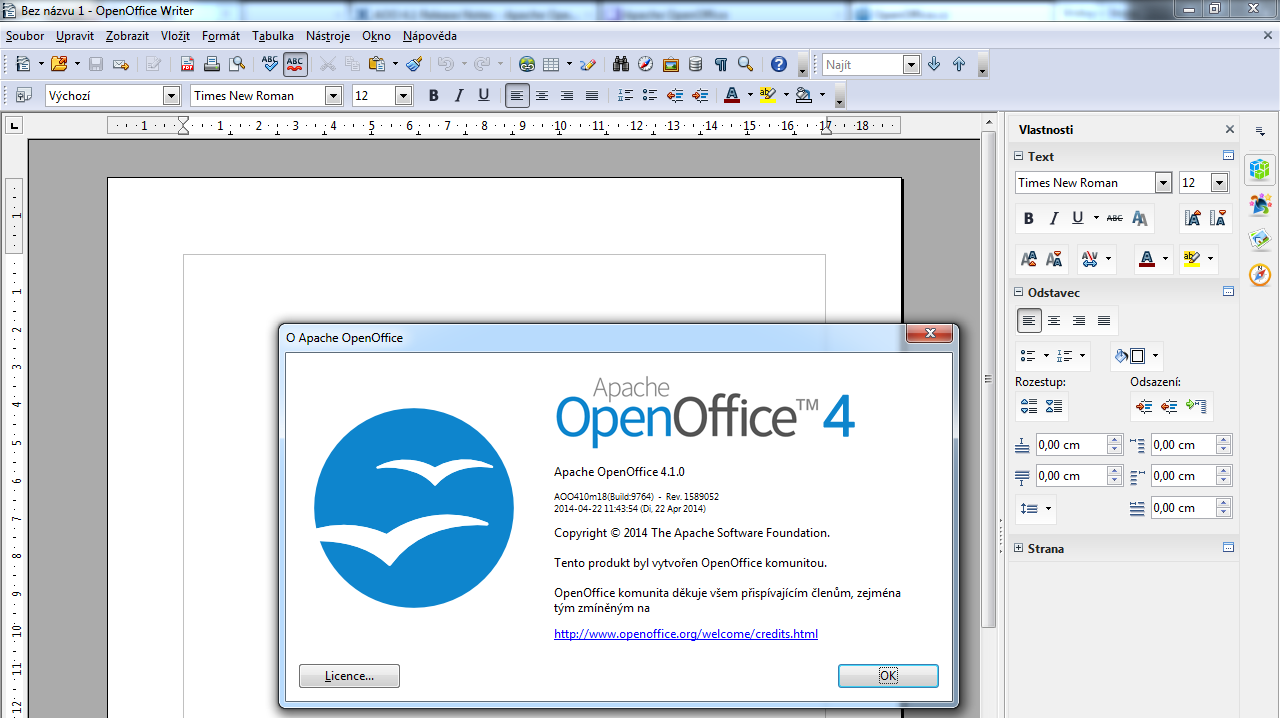The image size is (1280, 718).
Task: Open the sidebar Gallery deck icon
Action: (1260, 240)
